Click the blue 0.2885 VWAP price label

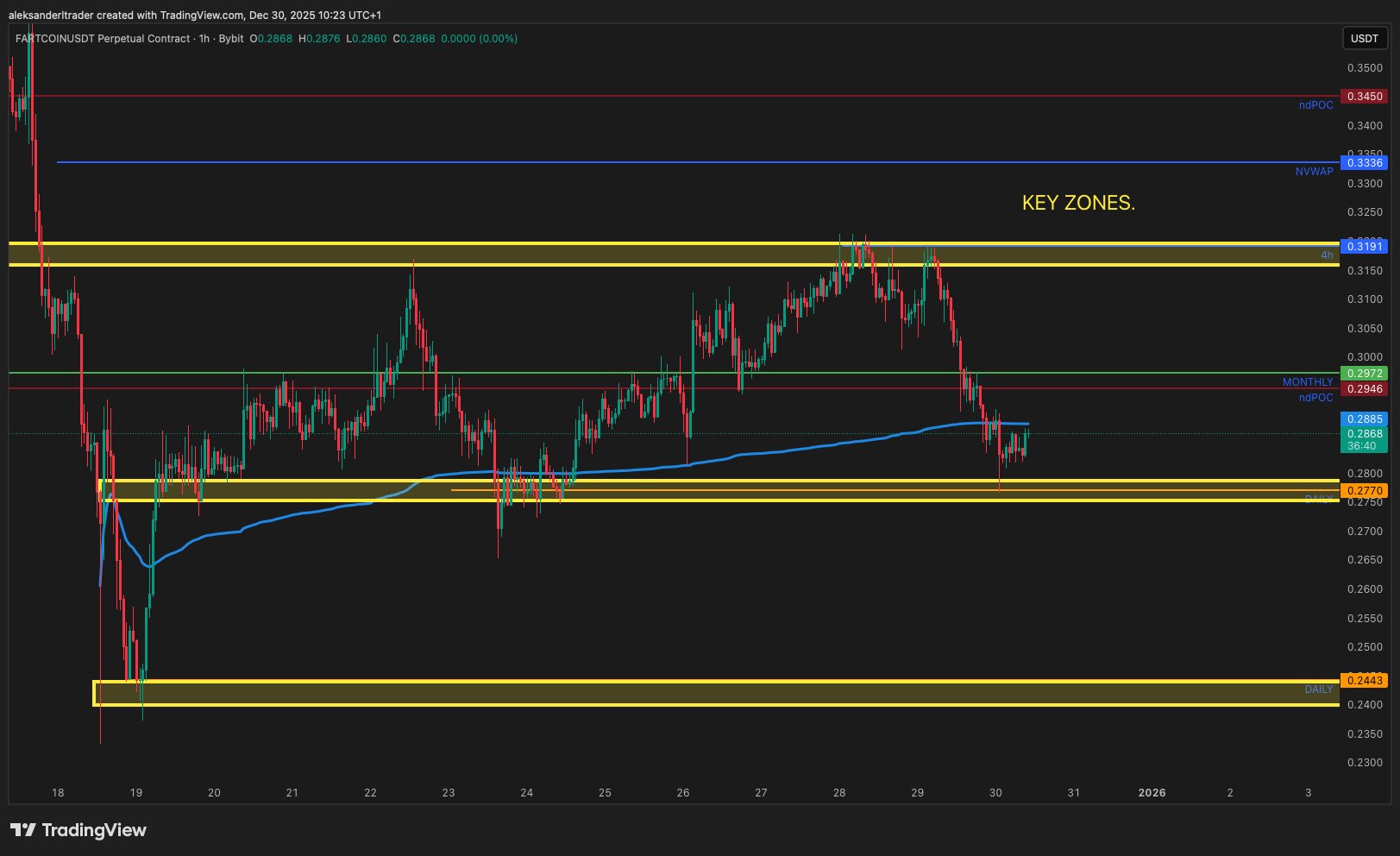[x=1364, y=419]
